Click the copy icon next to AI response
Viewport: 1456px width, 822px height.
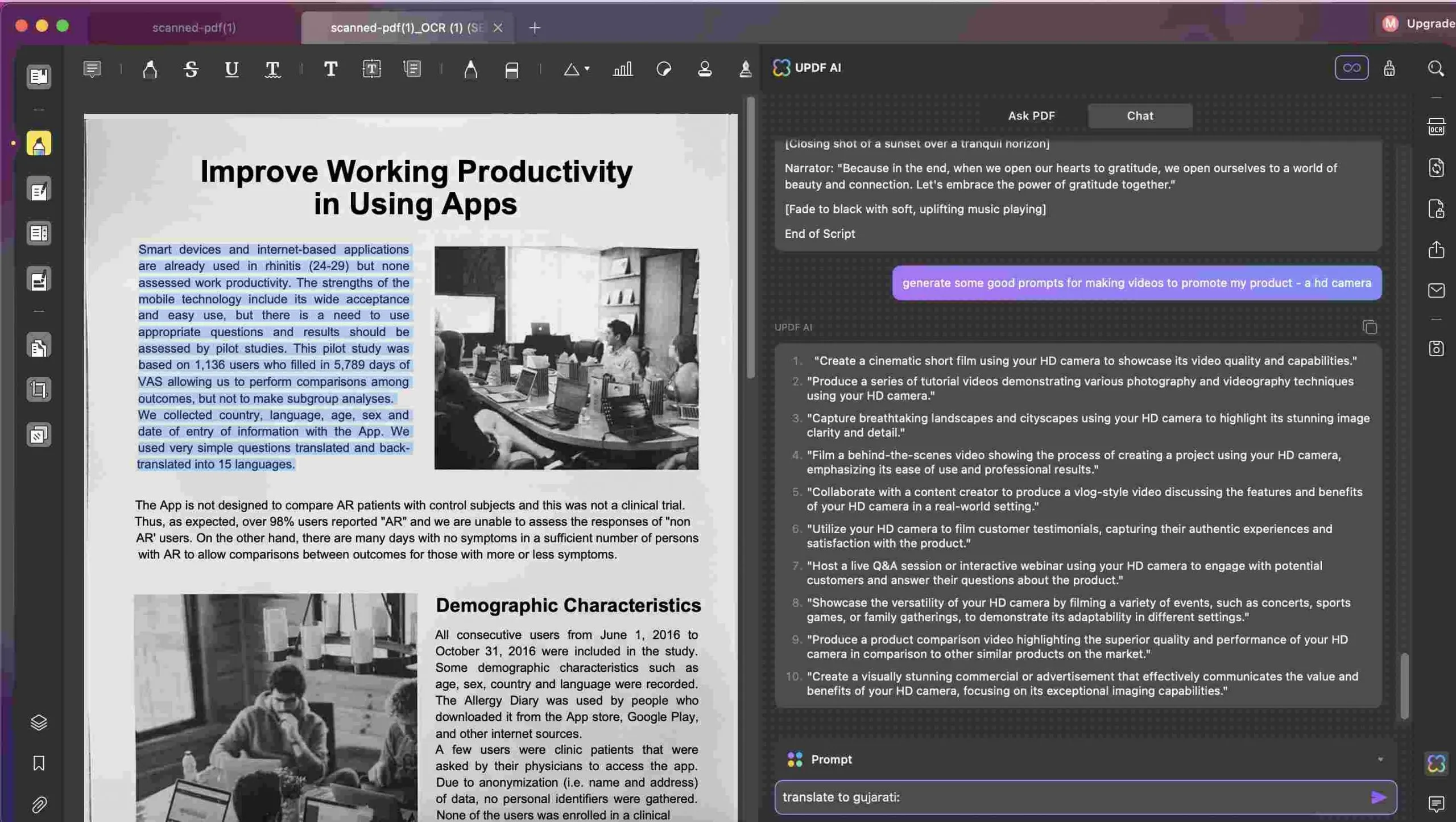pyautogui.click(x=1371, y=327)
